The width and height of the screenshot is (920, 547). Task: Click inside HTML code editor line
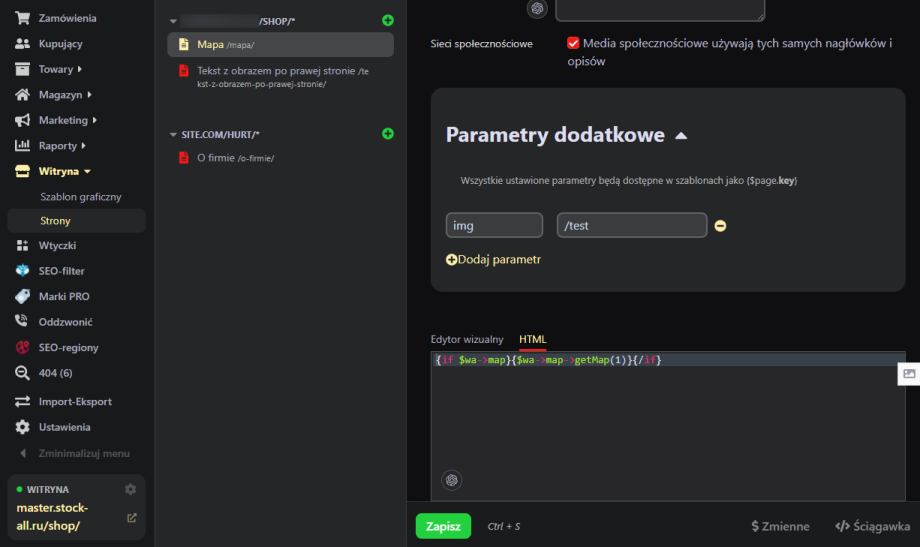(x=668, y=360)
